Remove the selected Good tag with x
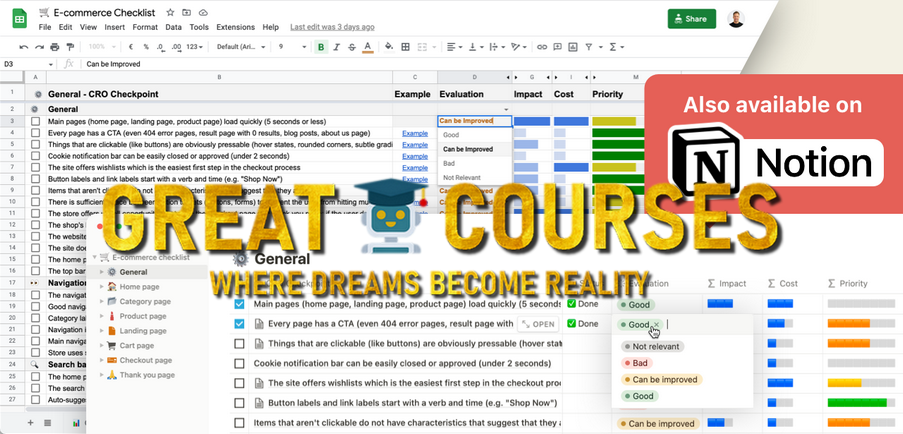Viewport: 903px width, 434px height. (656, 325)
